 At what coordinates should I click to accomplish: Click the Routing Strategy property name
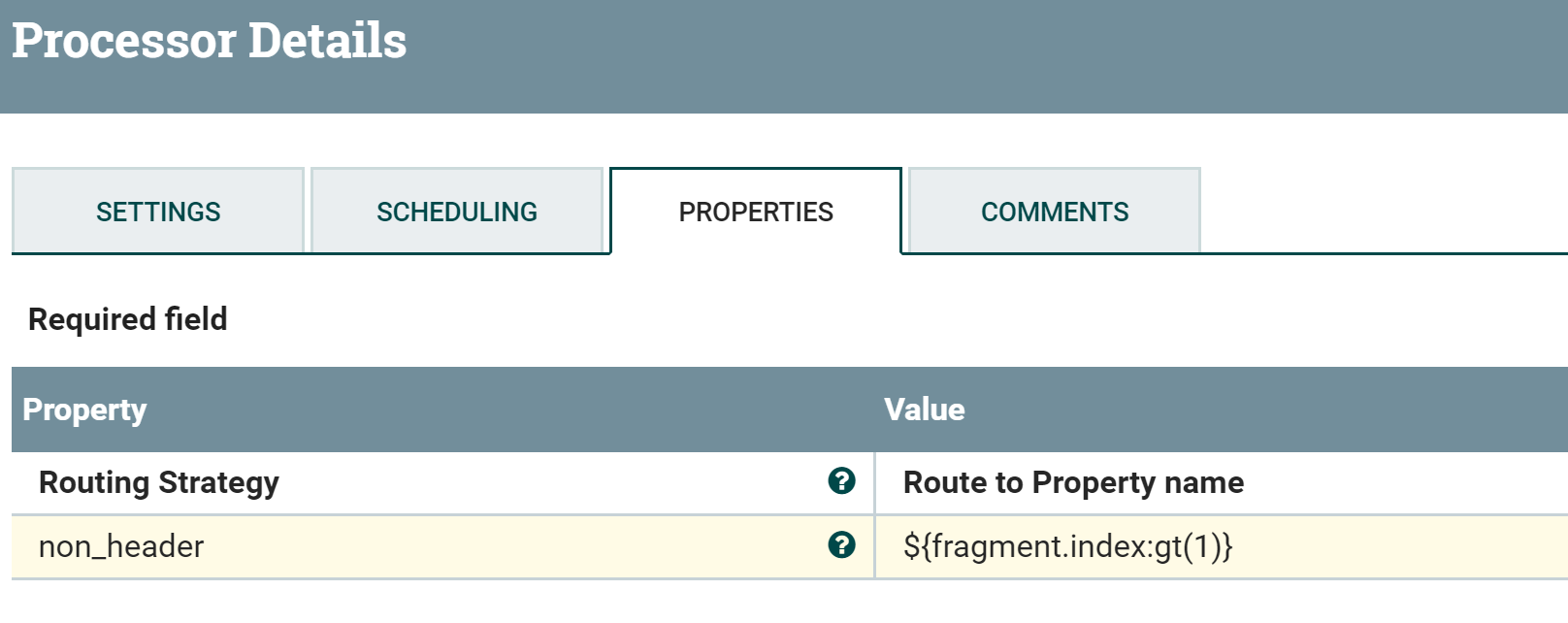click(159, 482)
